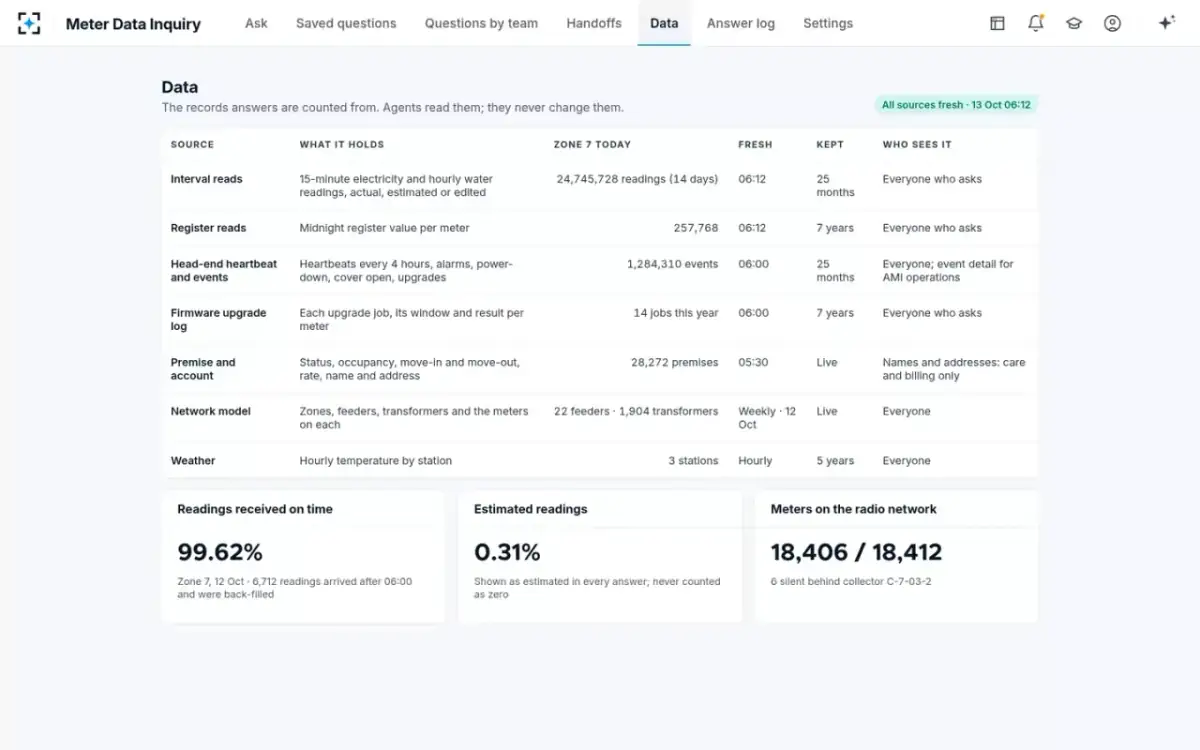The width and height of the screenshot is (1200, 750).
Task: Click the 257,768 register reads count
Action: (x=696, y=228)
